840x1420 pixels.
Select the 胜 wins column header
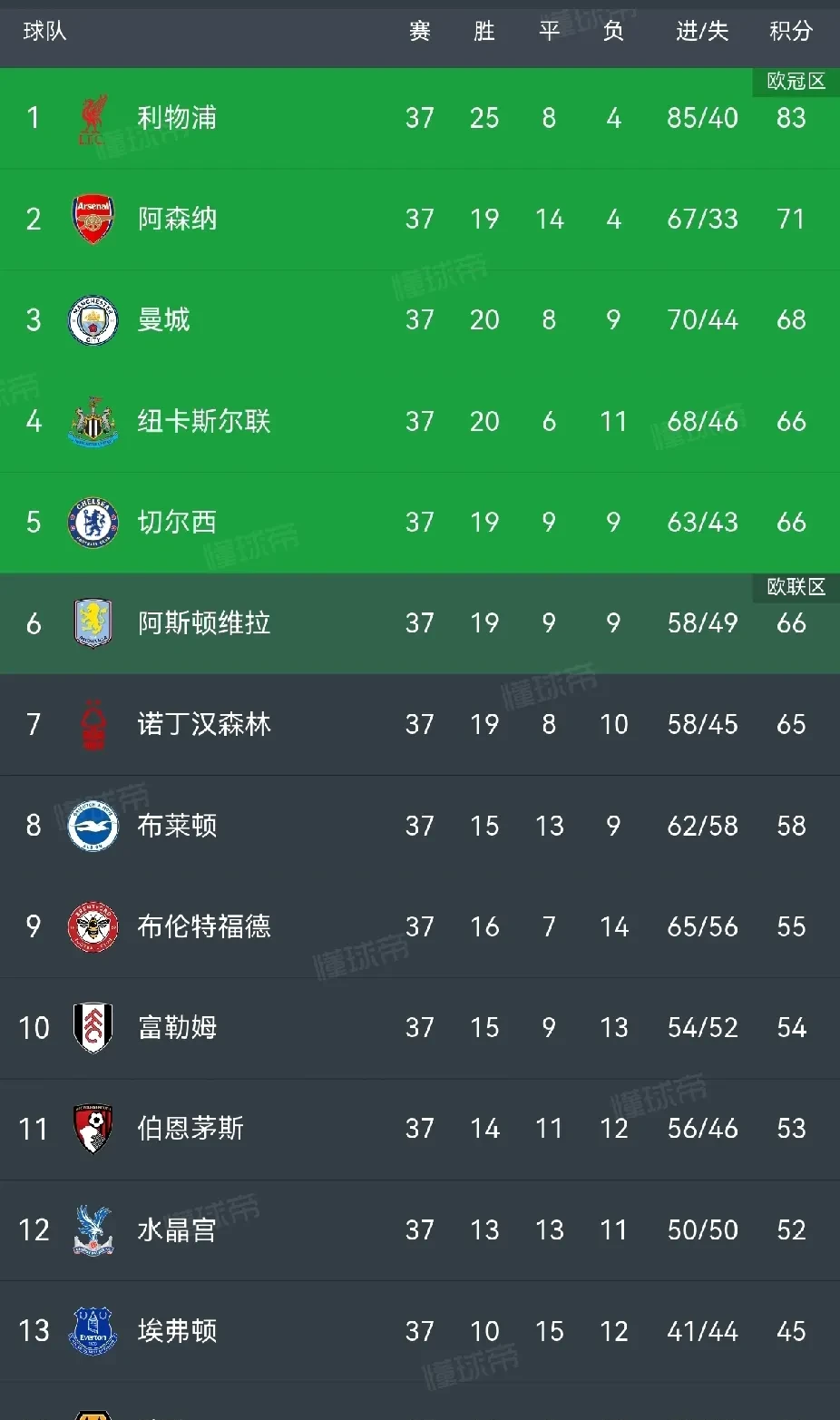(484, 32)
